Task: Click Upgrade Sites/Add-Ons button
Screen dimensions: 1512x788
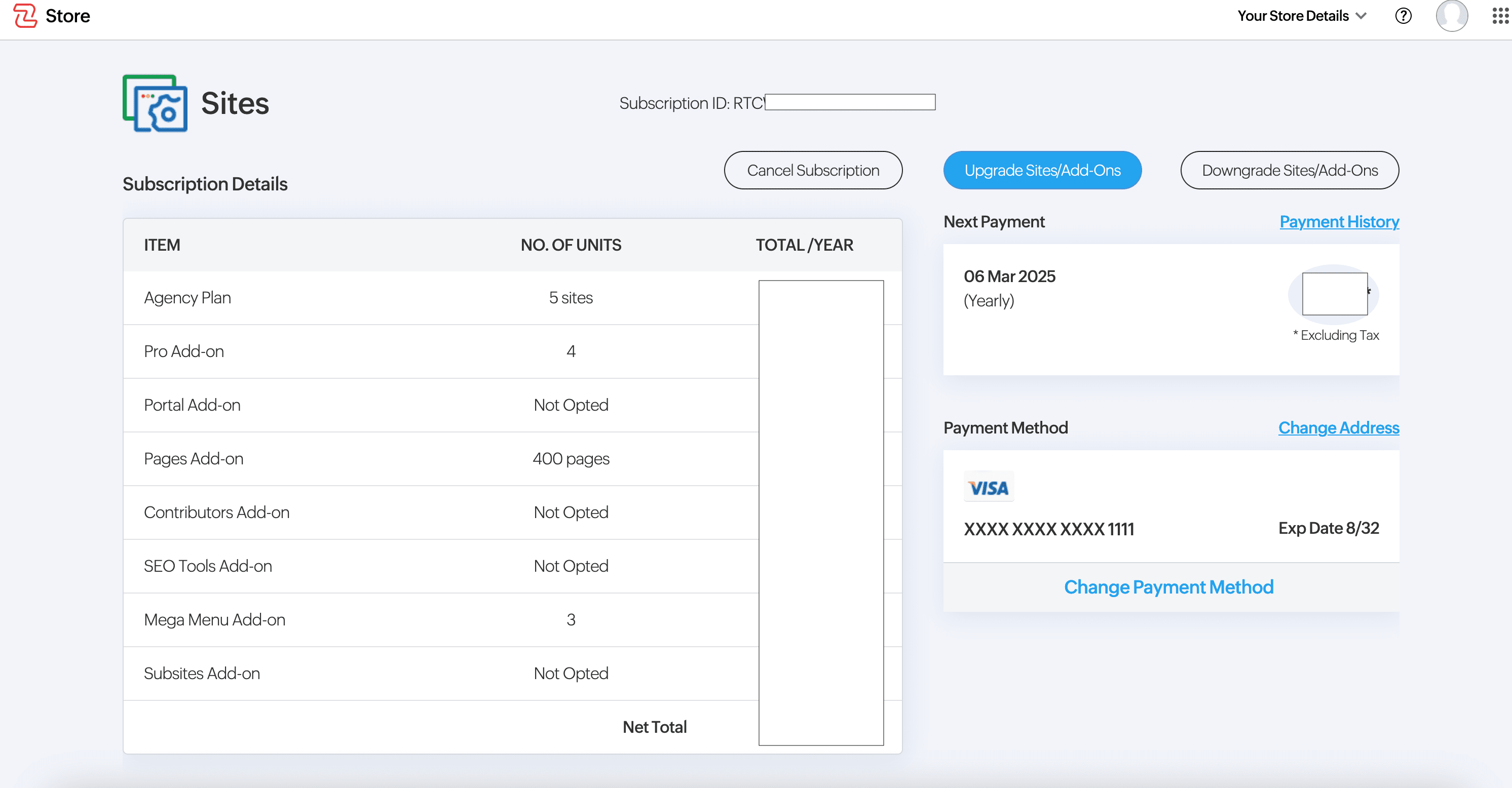Action: point(1042,170)
